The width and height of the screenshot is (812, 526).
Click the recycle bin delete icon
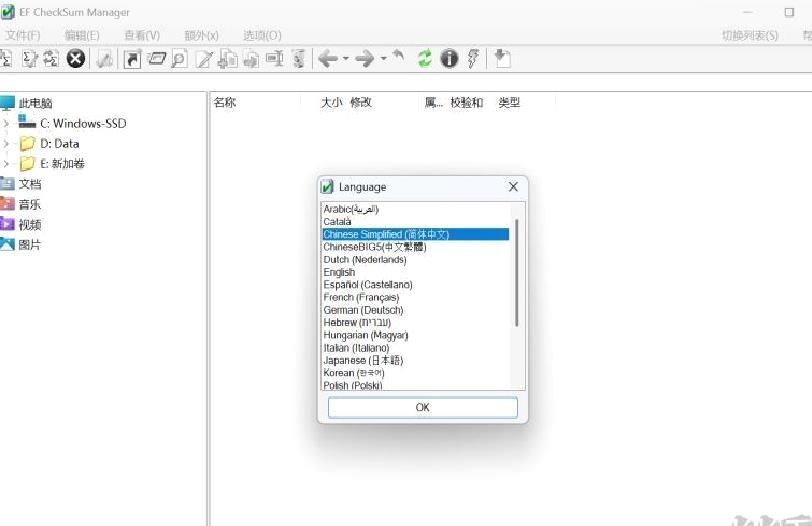299,59
